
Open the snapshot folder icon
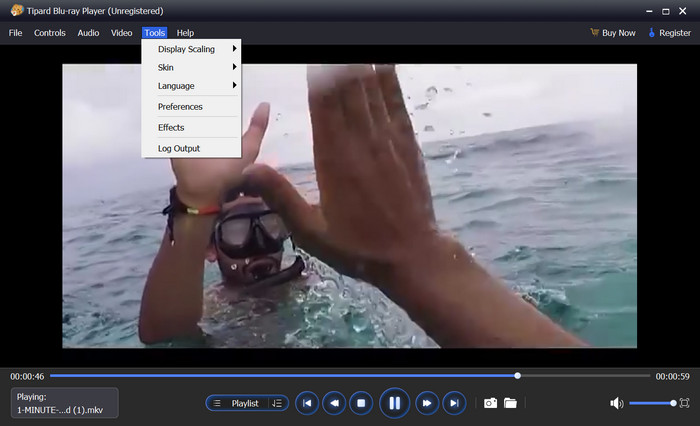coord(510,403)
